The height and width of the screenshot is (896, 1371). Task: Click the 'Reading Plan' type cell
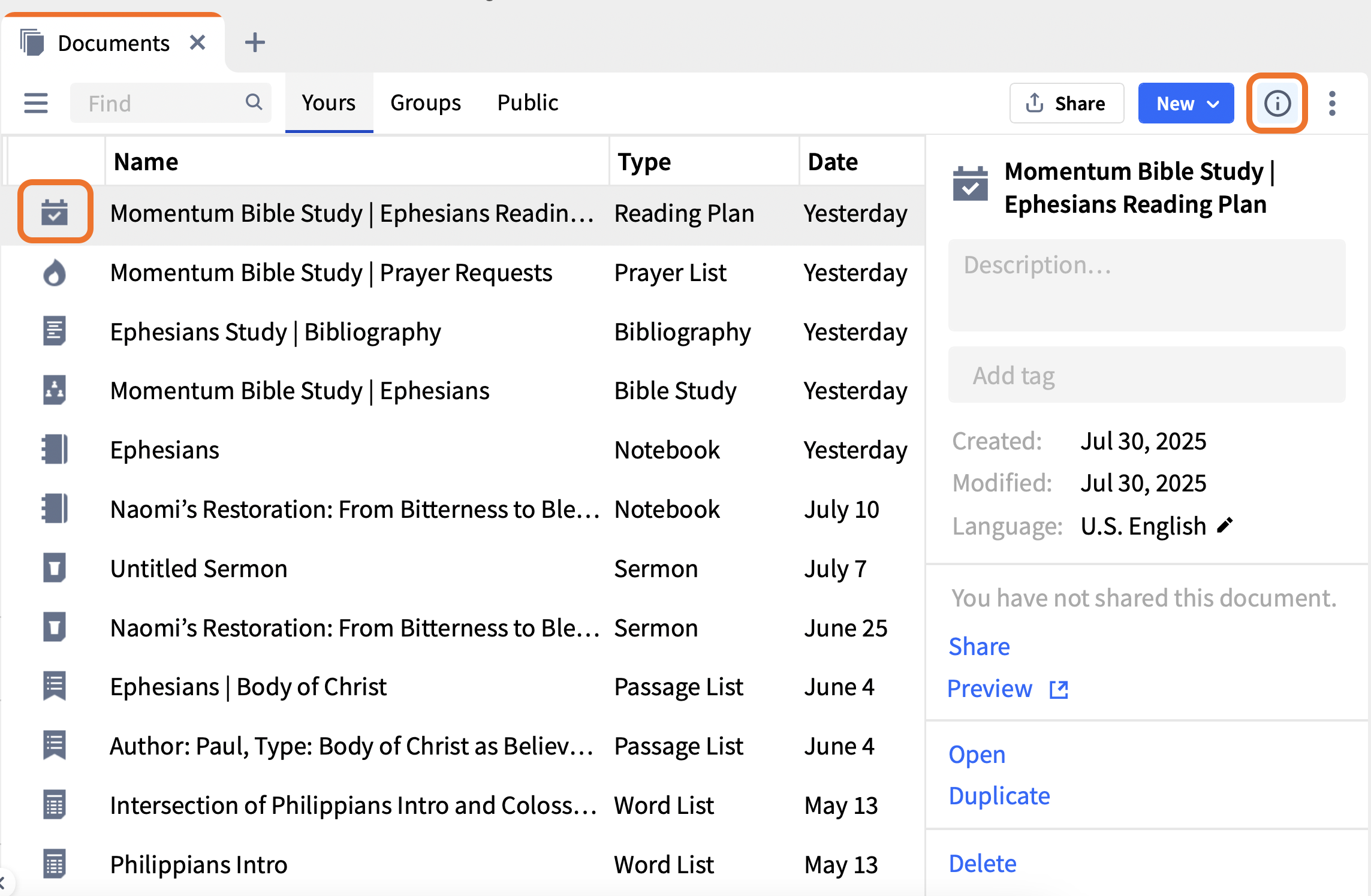[x=685, y=213]
